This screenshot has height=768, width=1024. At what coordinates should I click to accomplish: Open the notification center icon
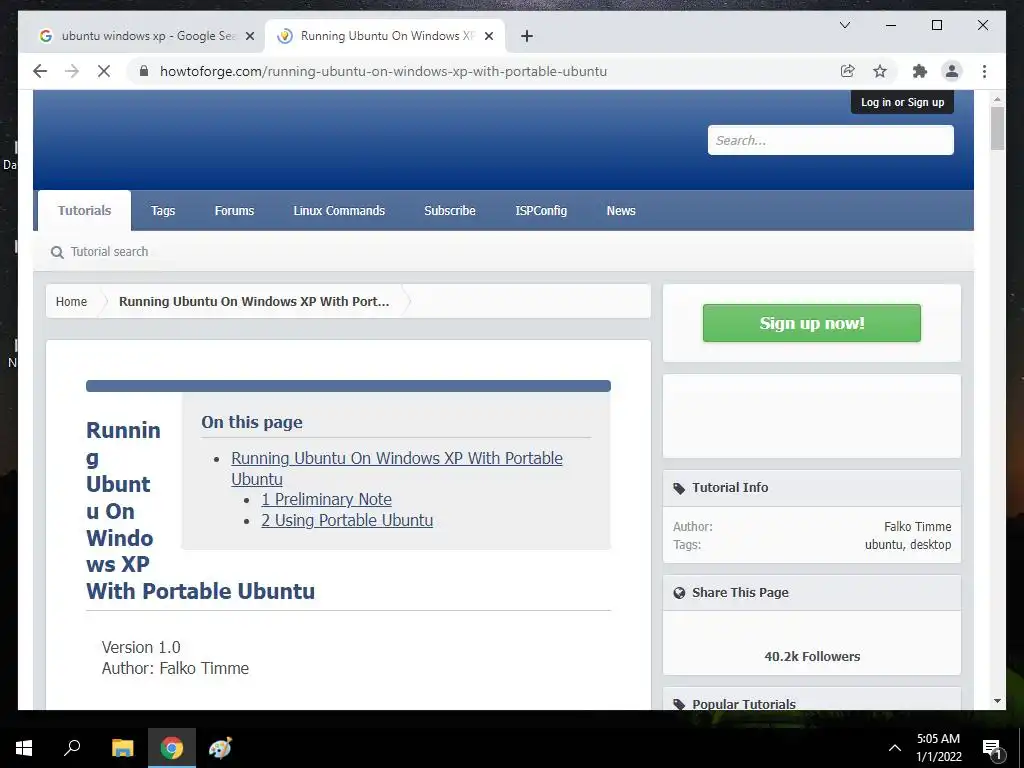coord(992,749)
